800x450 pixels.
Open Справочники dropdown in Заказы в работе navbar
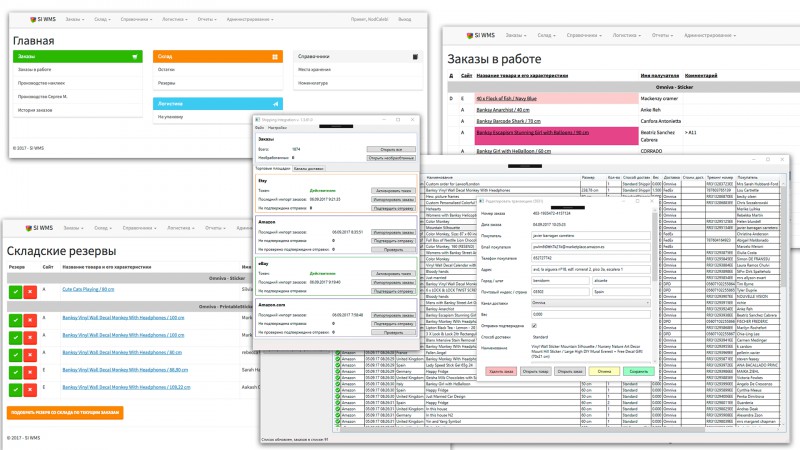pyautogui.click(x=584, y=35)
